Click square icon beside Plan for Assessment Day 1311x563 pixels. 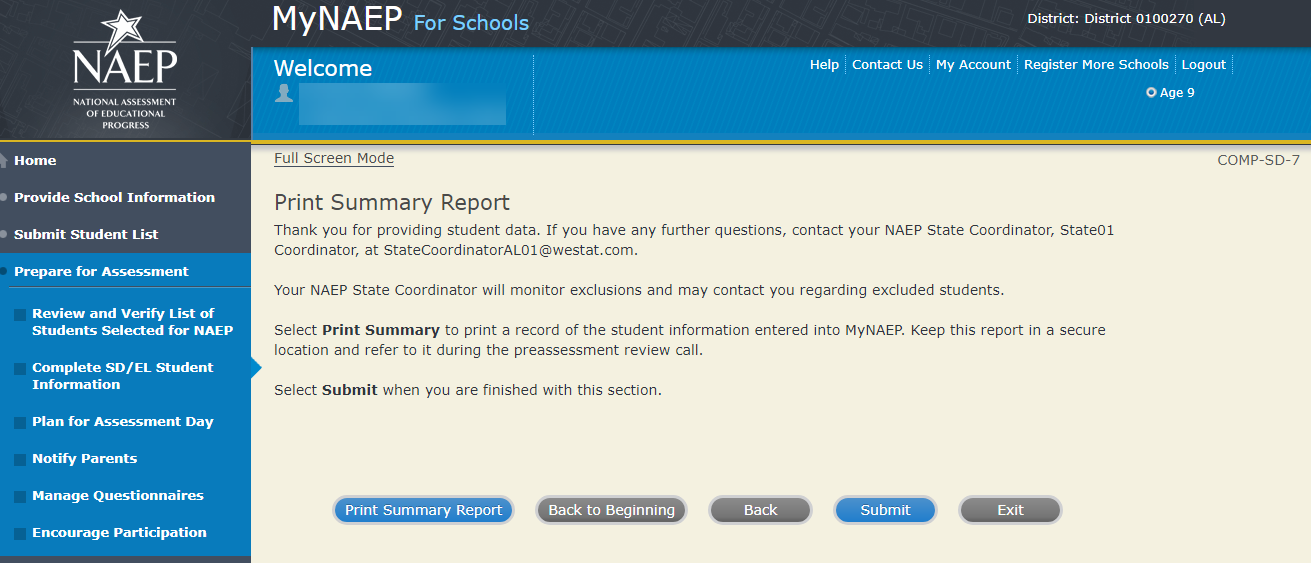click(x=20, y=423)
